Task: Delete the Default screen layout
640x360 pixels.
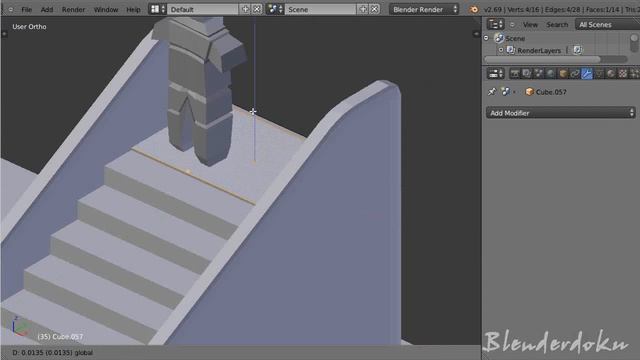Action: (257, 9)
